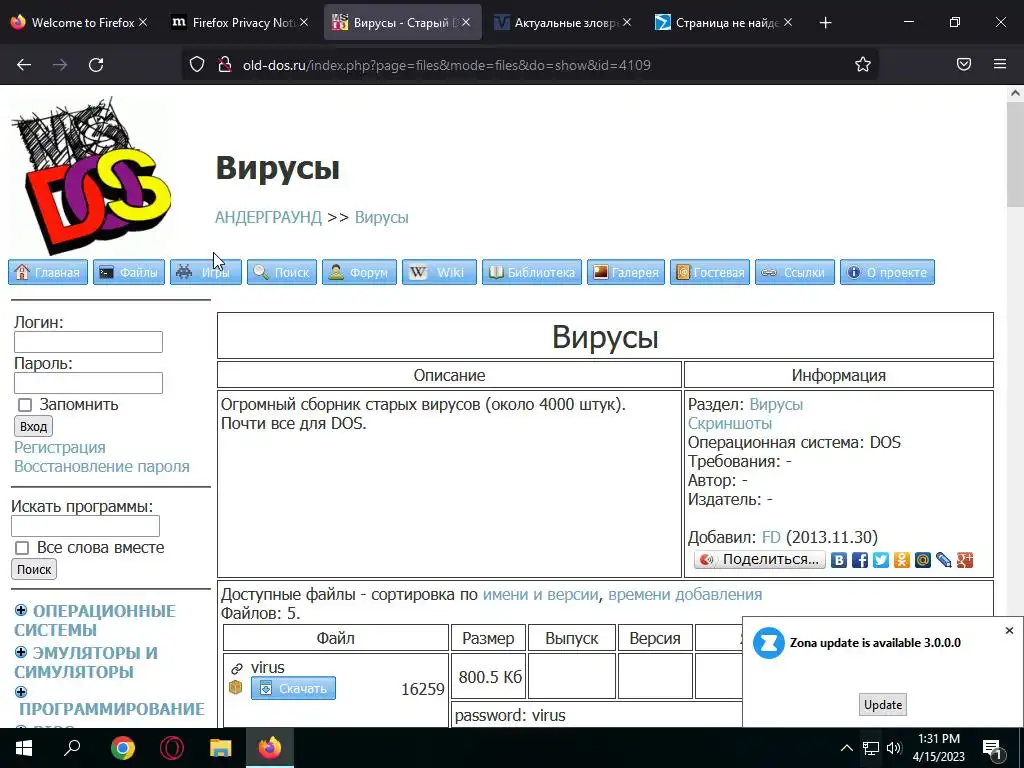Open Форум navigation button

pos(359,272)
